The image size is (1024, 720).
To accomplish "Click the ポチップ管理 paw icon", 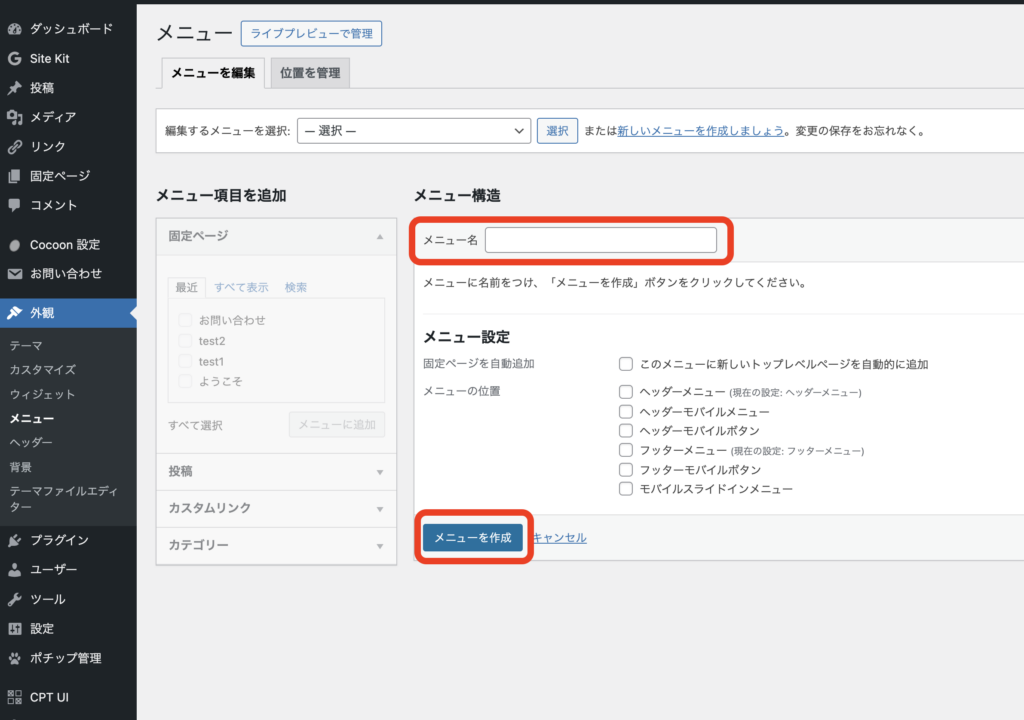I will [14, 658].
